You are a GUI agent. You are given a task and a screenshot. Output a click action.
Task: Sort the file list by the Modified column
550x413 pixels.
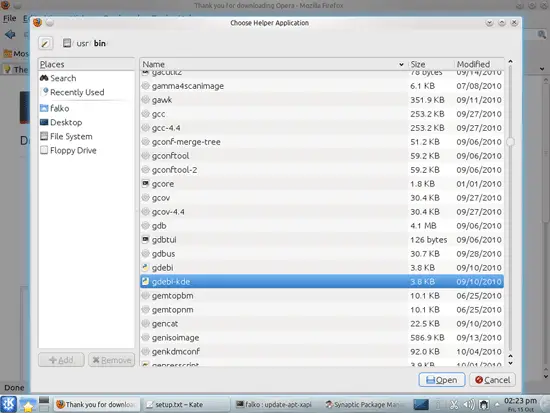479,65
